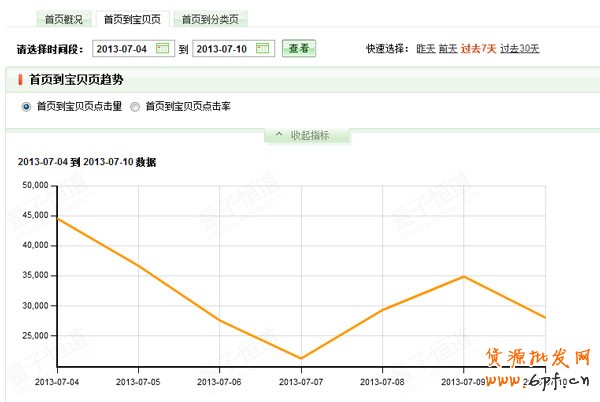Pick the 过去30天 quick range
Screen dimensions: 600x402
[519, 48]
